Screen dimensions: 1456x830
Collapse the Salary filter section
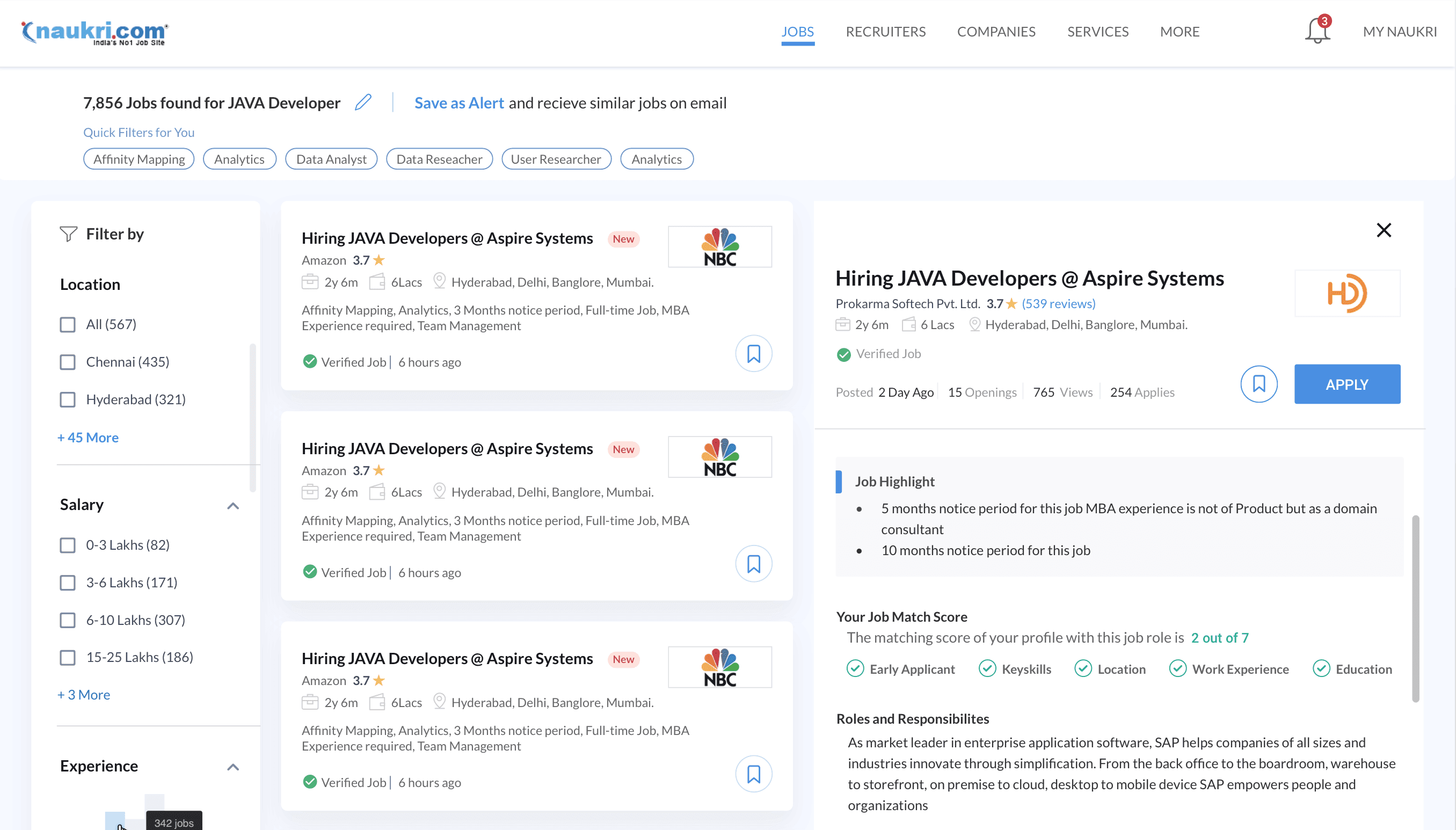(232, 506)
